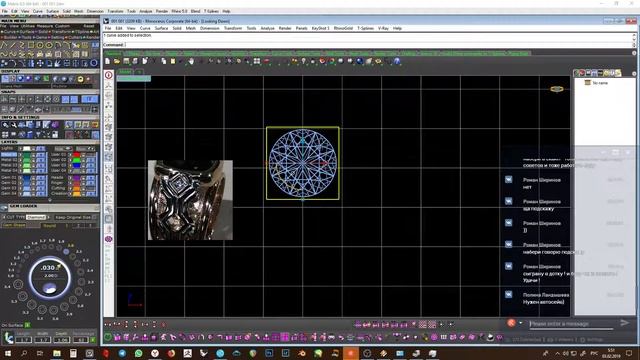Click the four-viewport layout icon

pyautogui.click(x=257, y=61)
